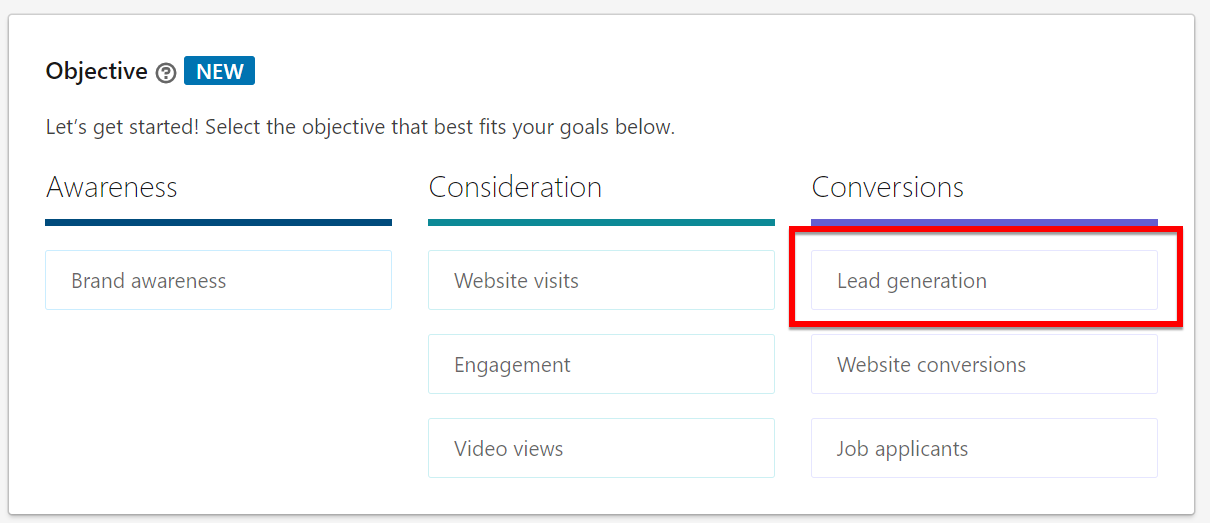Click the Conversions column heading
Screen dimensions: 1210x523
pos(887,187)
